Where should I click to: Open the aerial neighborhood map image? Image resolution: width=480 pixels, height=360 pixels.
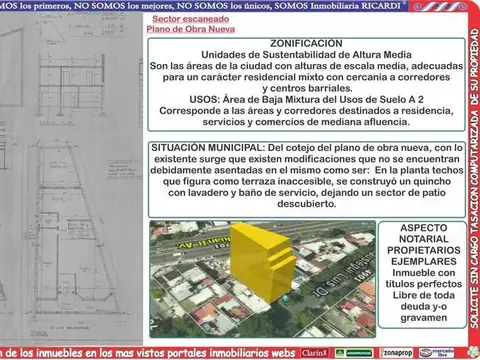[x=263, y=279]
